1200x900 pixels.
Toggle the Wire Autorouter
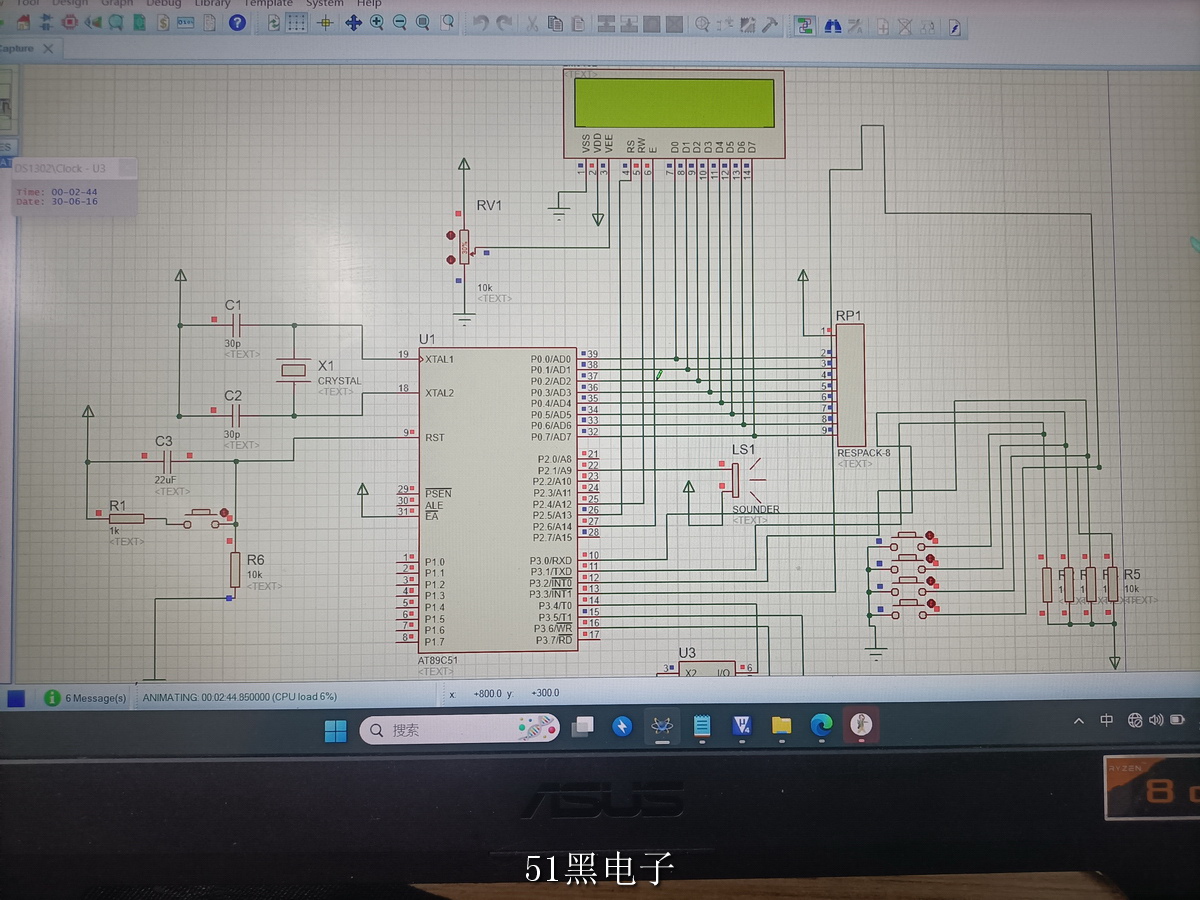(x=805, y=26)
